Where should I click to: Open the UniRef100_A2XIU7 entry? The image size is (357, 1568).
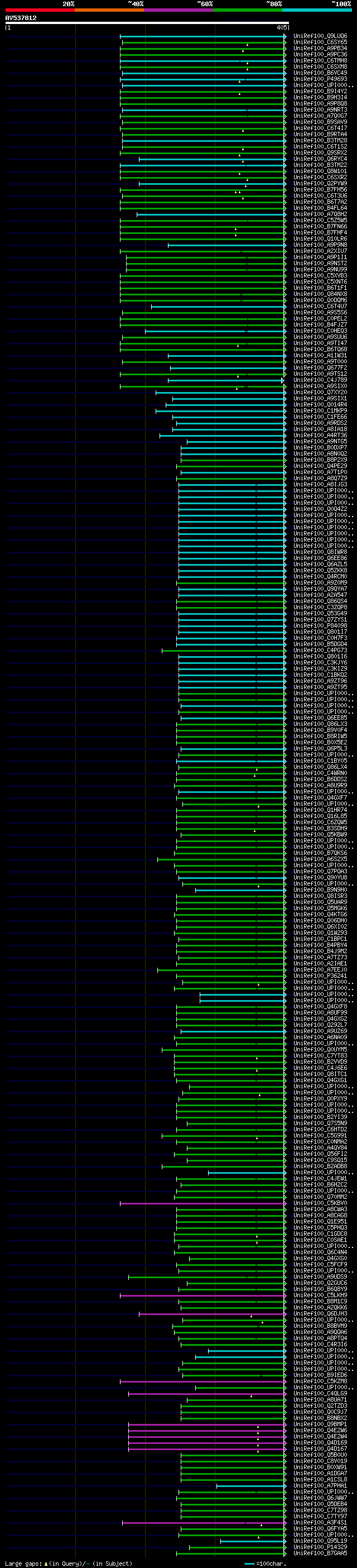click(321, 251)
